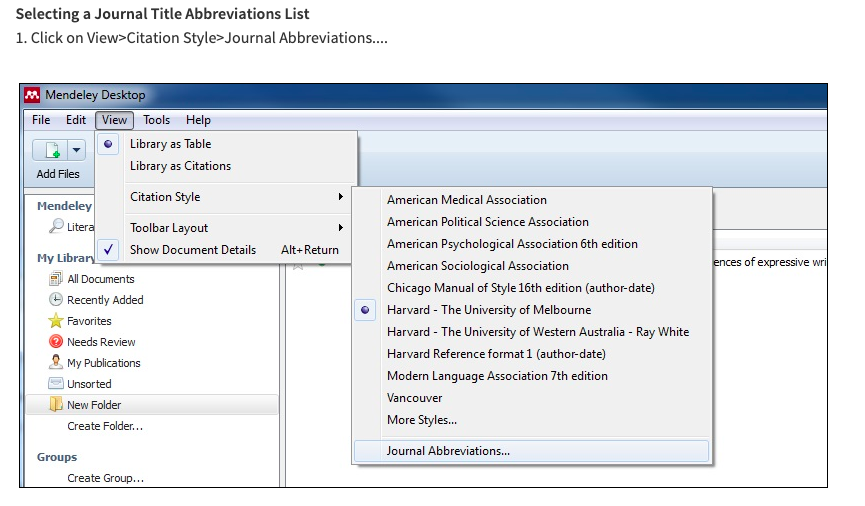This screenshot has height=506, width=865.
Task: Select My Publications in the sidebar
Action: tap(104, 363)
